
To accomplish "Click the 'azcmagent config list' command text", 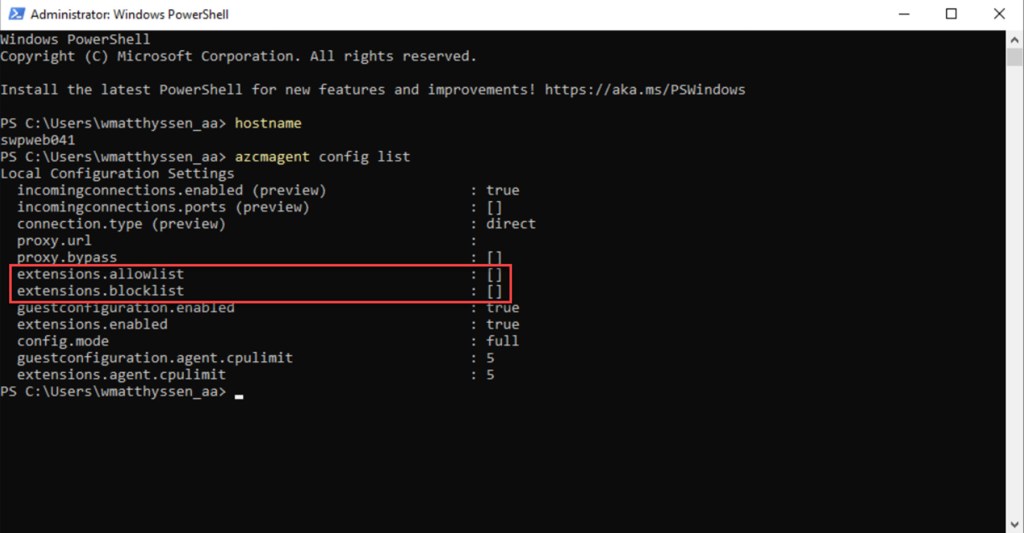I will pos(322,157).
